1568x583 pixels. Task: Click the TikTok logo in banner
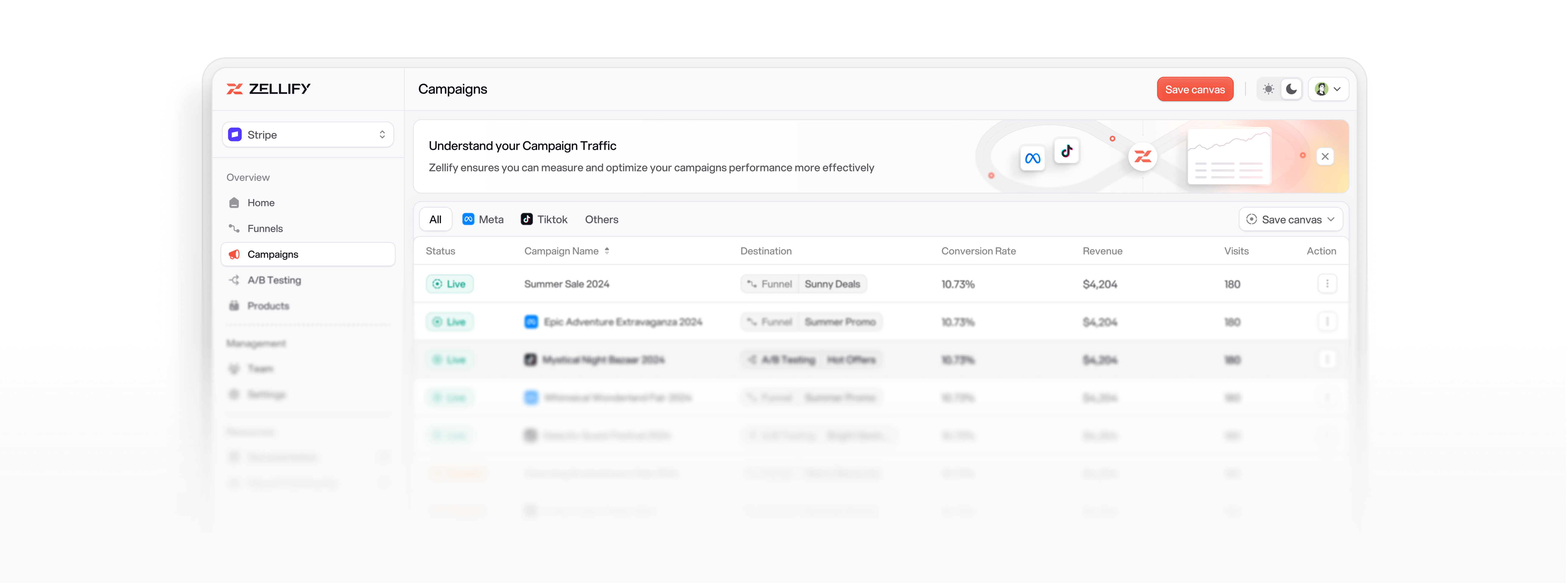1066,151
